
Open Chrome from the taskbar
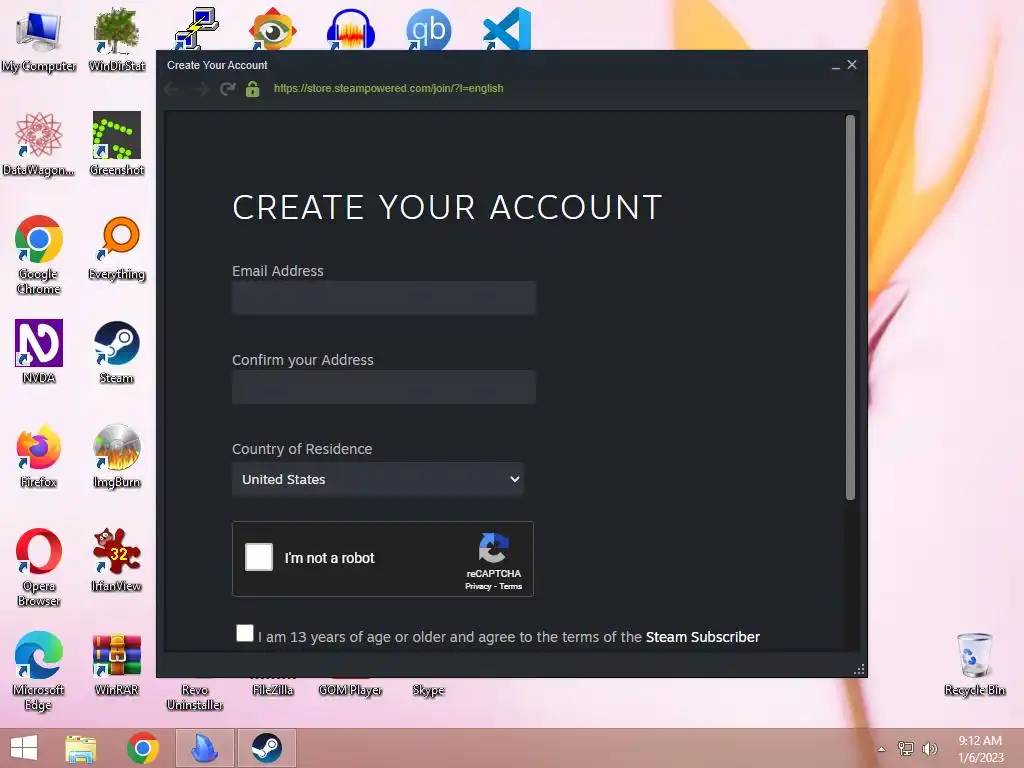pyautogui.click(x=142, y=748)
